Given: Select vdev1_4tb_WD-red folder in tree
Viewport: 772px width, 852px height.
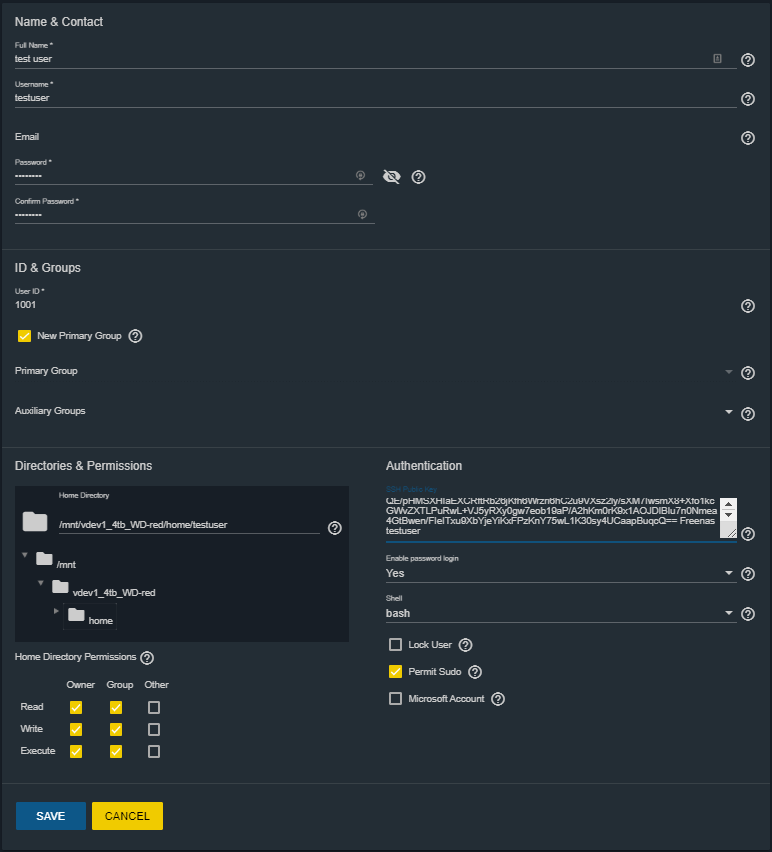Looking at the screenshot, I should [114, 592].
